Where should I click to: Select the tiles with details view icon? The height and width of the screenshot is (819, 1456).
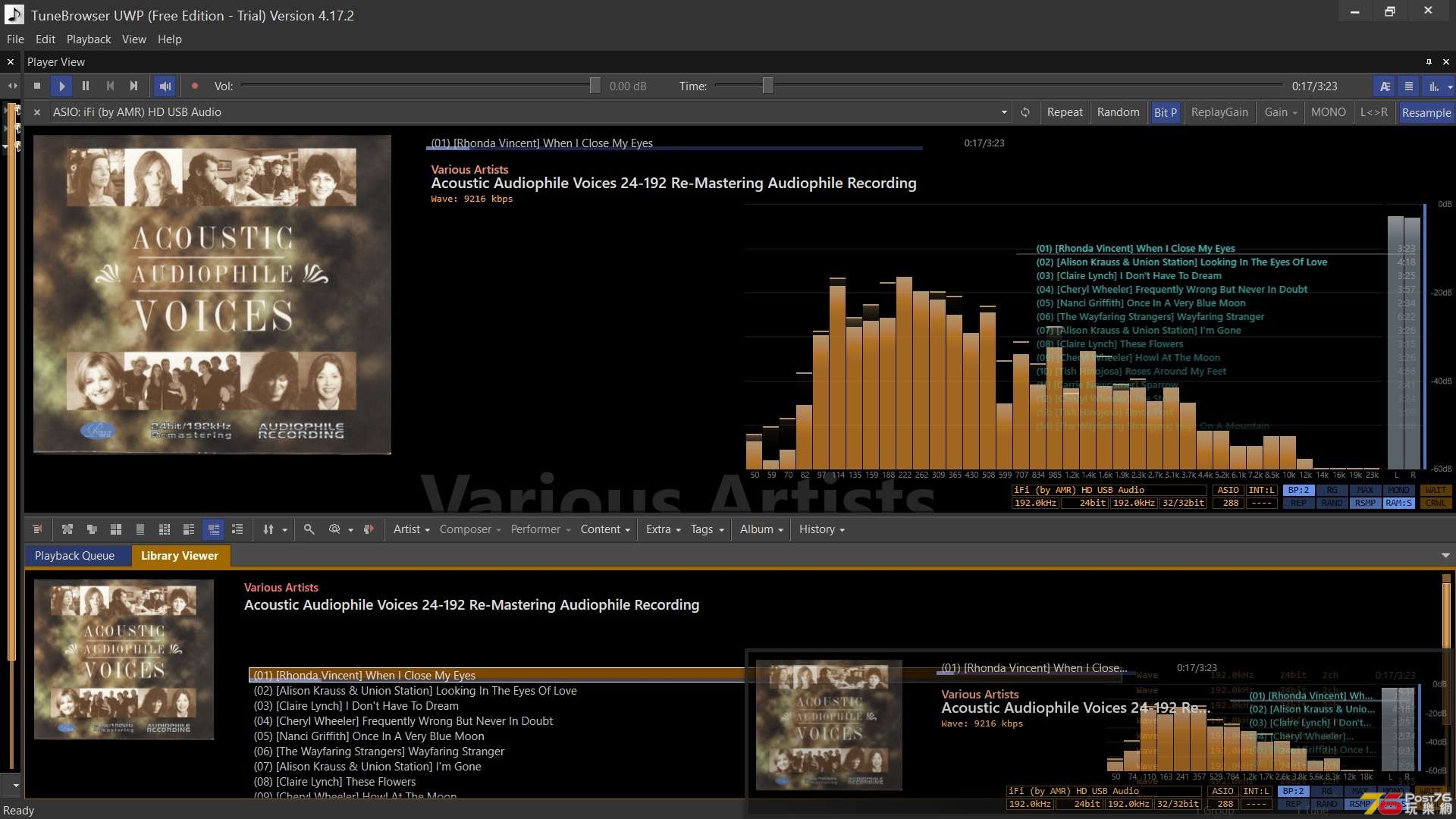point(189,529)
